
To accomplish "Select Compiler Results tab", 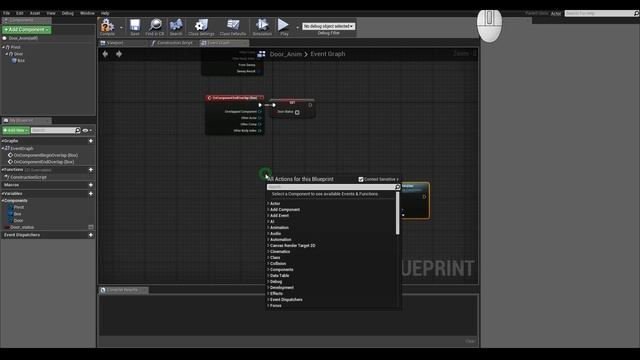I will point(123,290).
